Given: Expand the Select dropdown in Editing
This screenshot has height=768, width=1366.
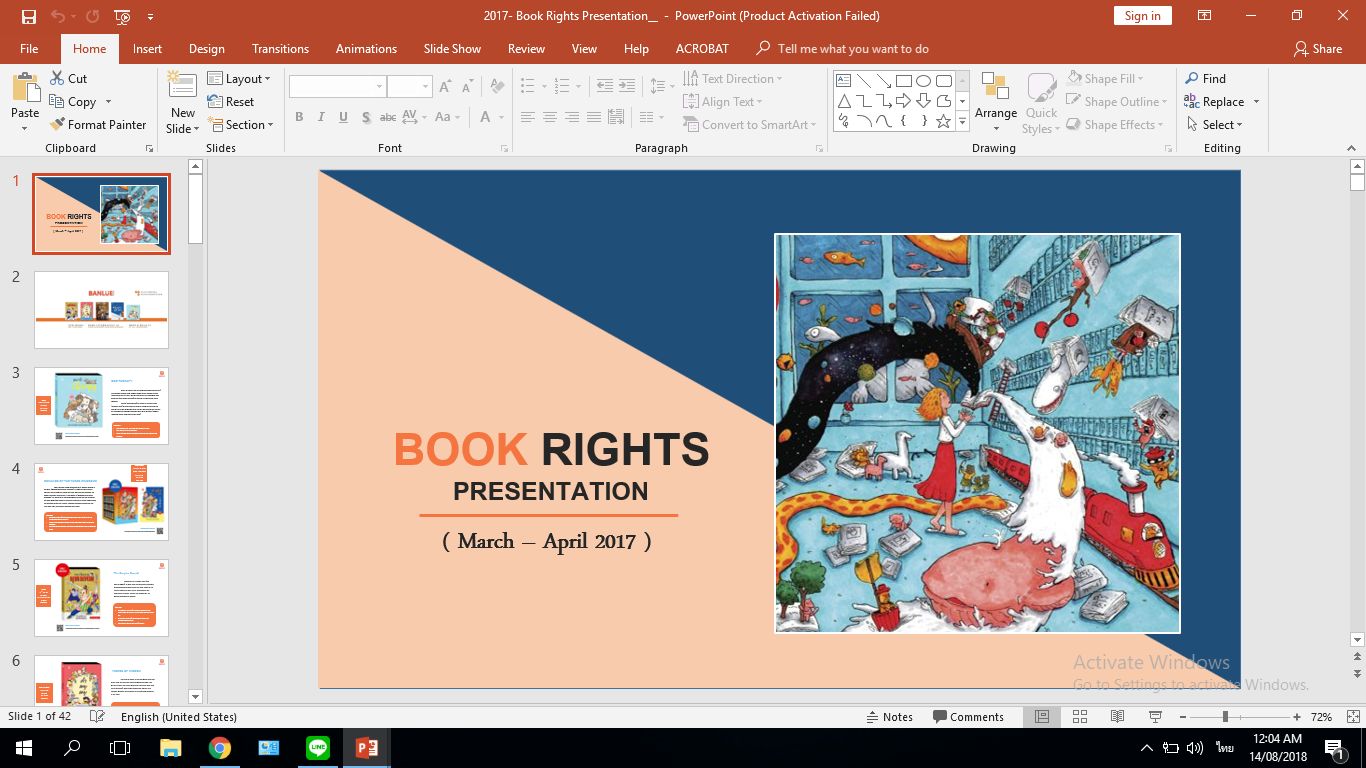Looking at the screenshot, I should click(x=1215, y=125).
